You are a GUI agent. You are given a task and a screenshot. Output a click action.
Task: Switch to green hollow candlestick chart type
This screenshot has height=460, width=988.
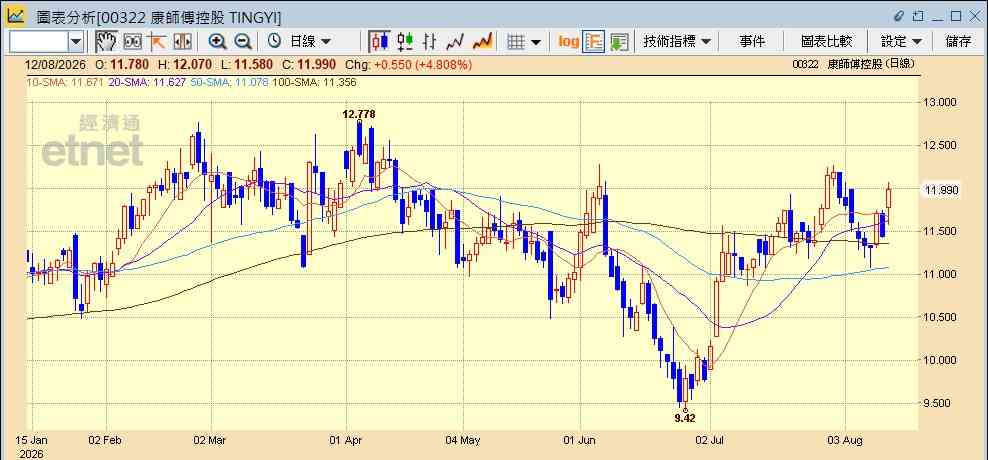[405, 42]
